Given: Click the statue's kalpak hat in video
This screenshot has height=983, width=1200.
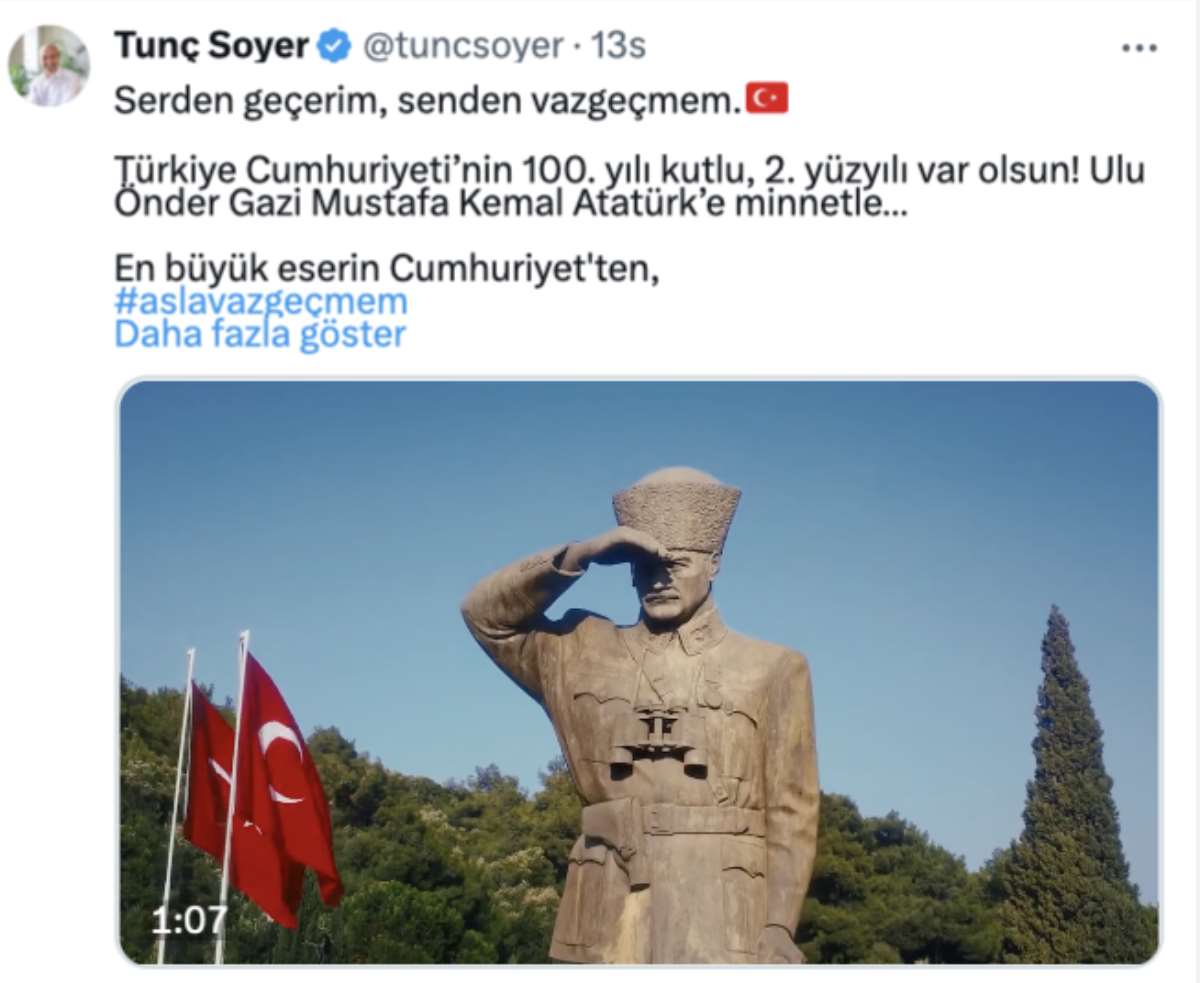Looking at the screenshot, I should click(x=677, y=510).
